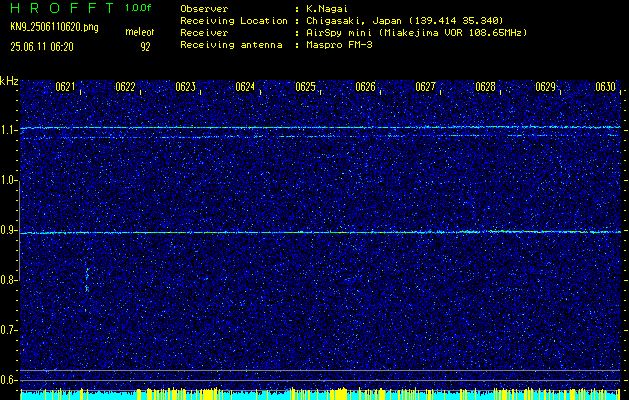The height and width of the screenshot is (400, 629).
Task: Click the HROFFT title text
Action: click(62, 8)
